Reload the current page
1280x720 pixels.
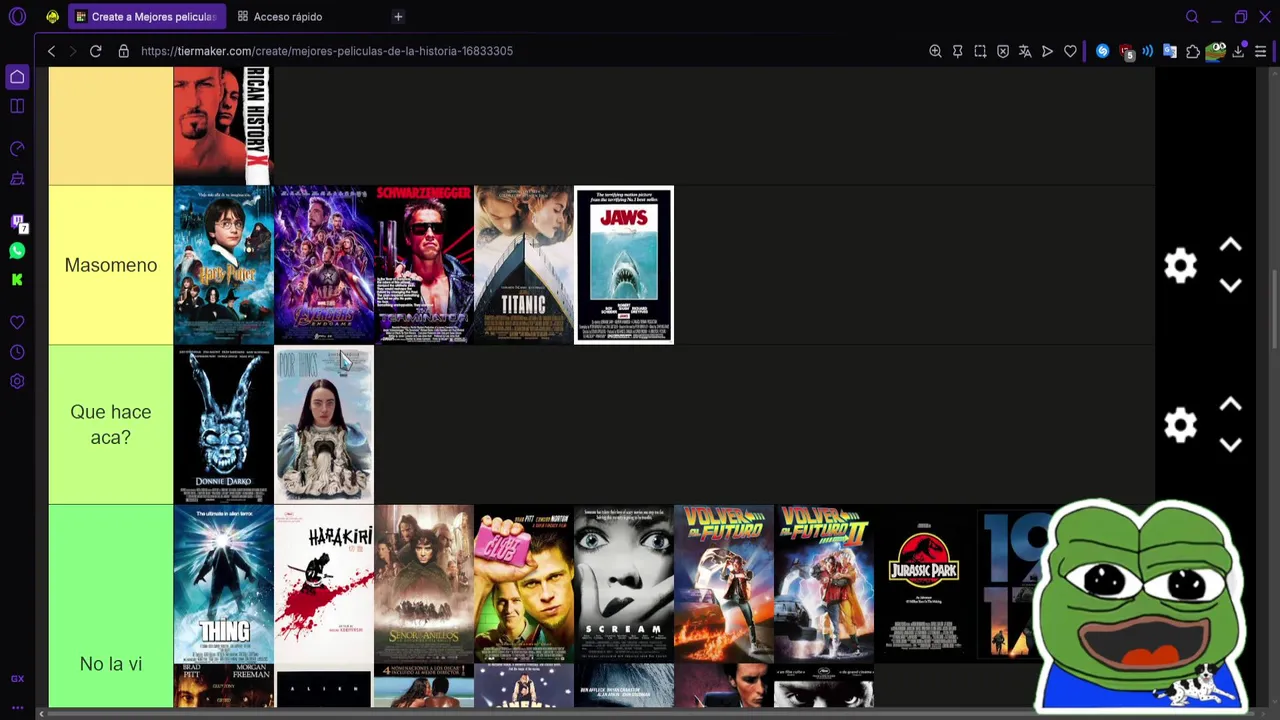click(x=95, y=51)
